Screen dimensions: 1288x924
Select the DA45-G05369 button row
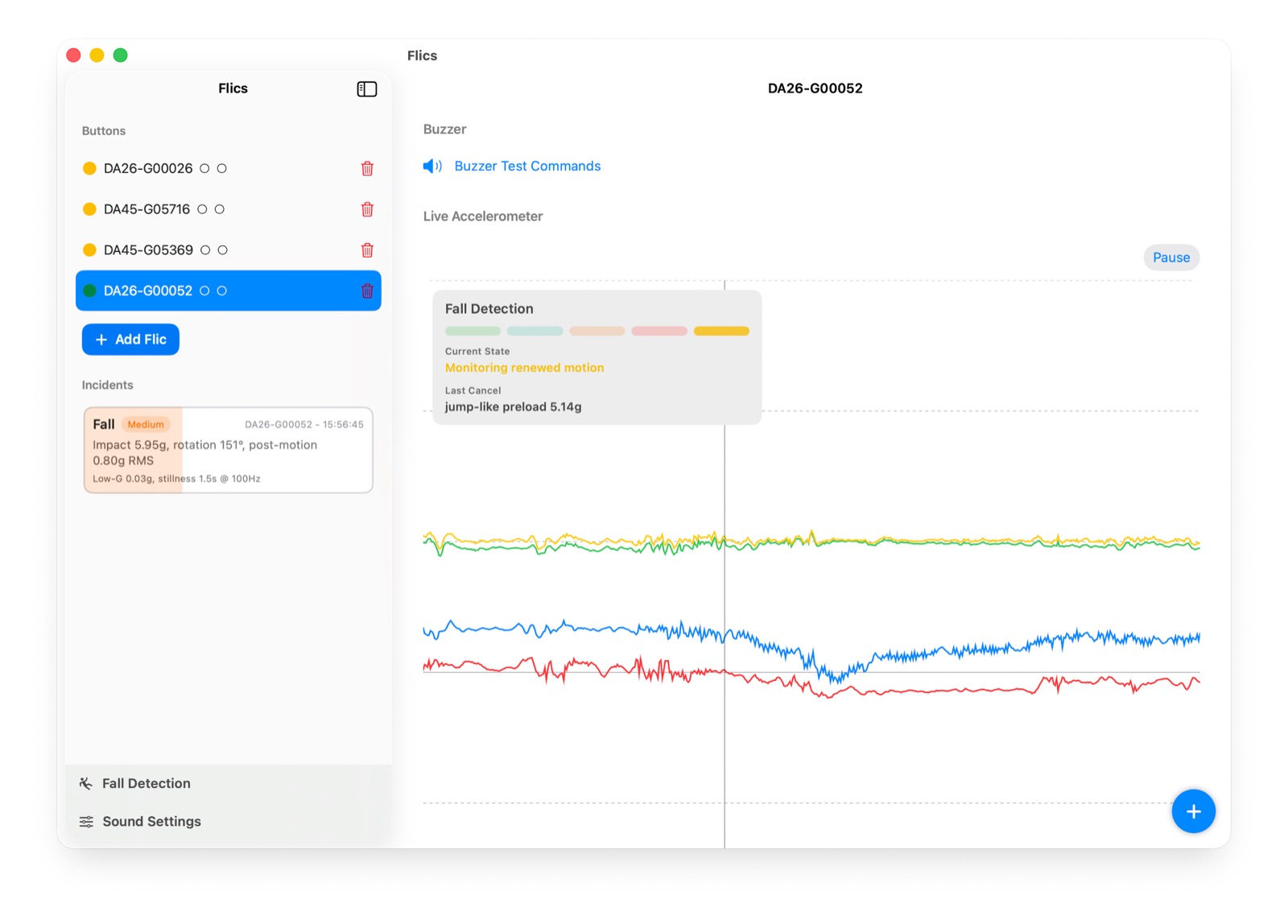229,250
